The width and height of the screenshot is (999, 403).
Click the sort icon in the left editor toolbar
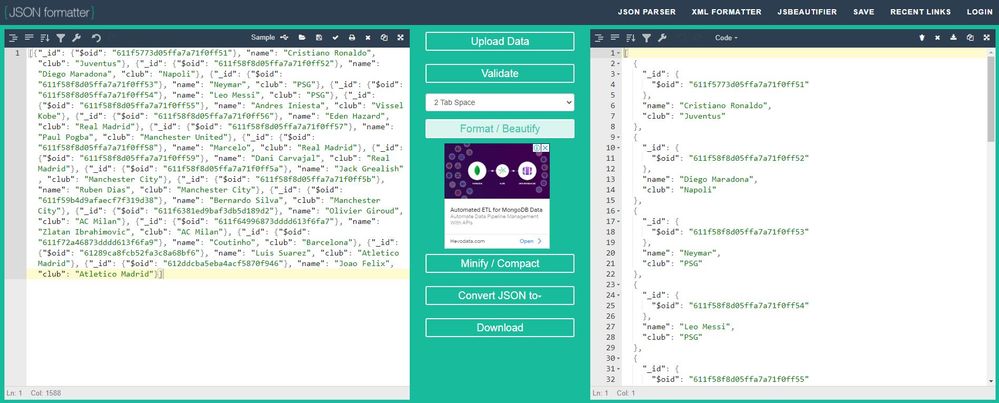coord(45,38)
